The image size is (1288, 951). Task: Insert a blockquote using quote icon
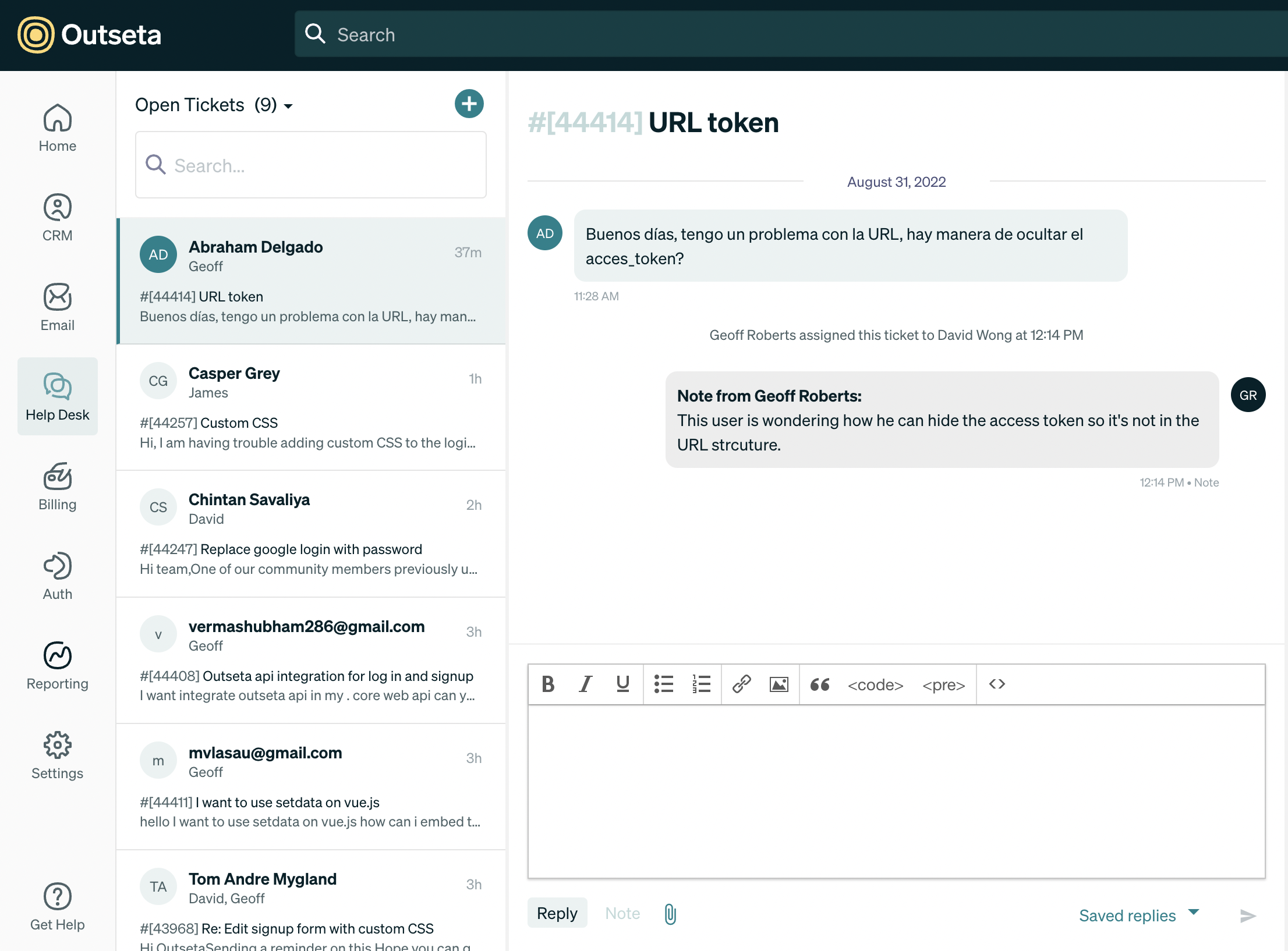pos(819,684)
